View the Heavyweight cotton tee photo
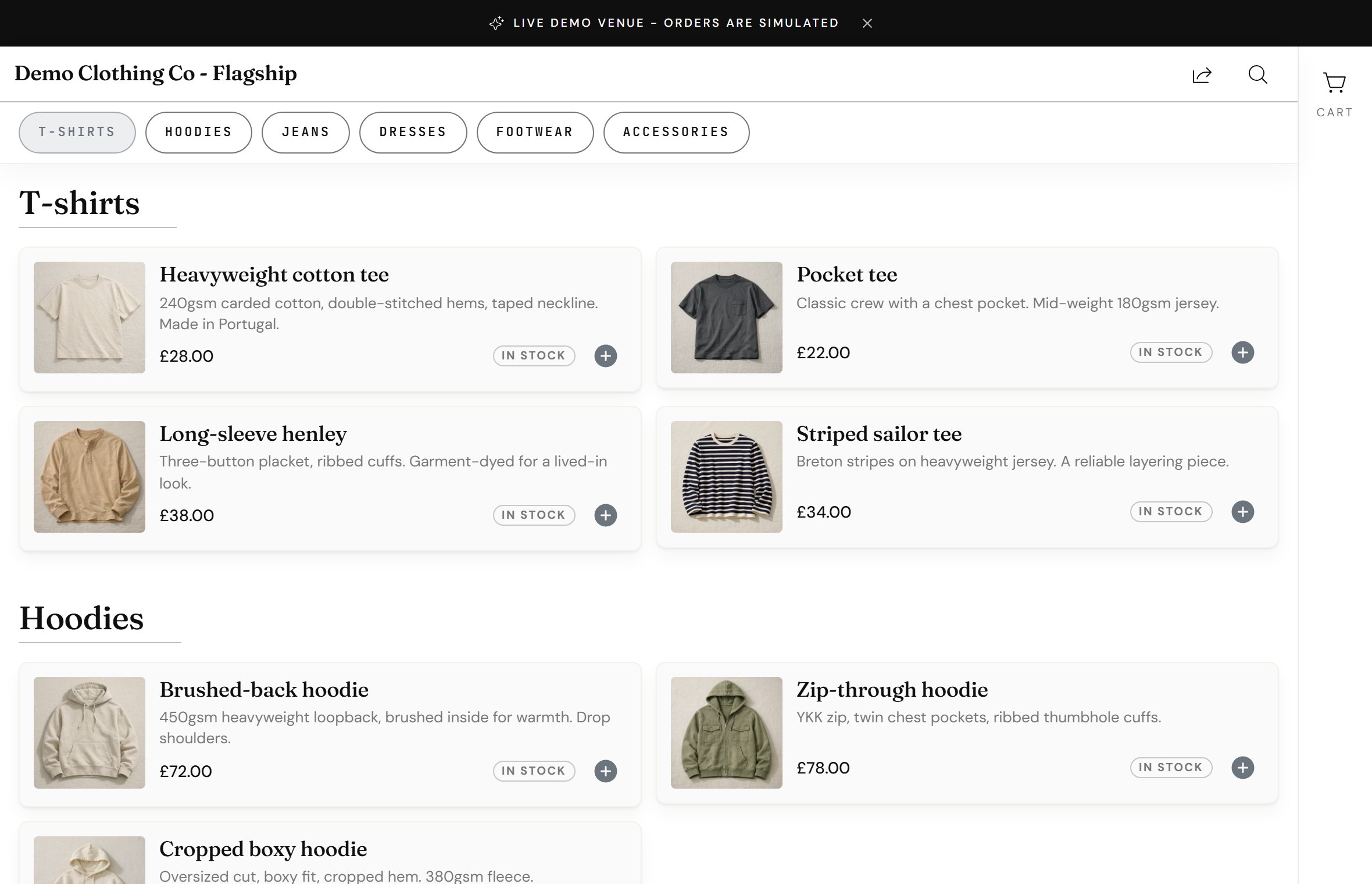1372x884 pixels. coord(90,318)
